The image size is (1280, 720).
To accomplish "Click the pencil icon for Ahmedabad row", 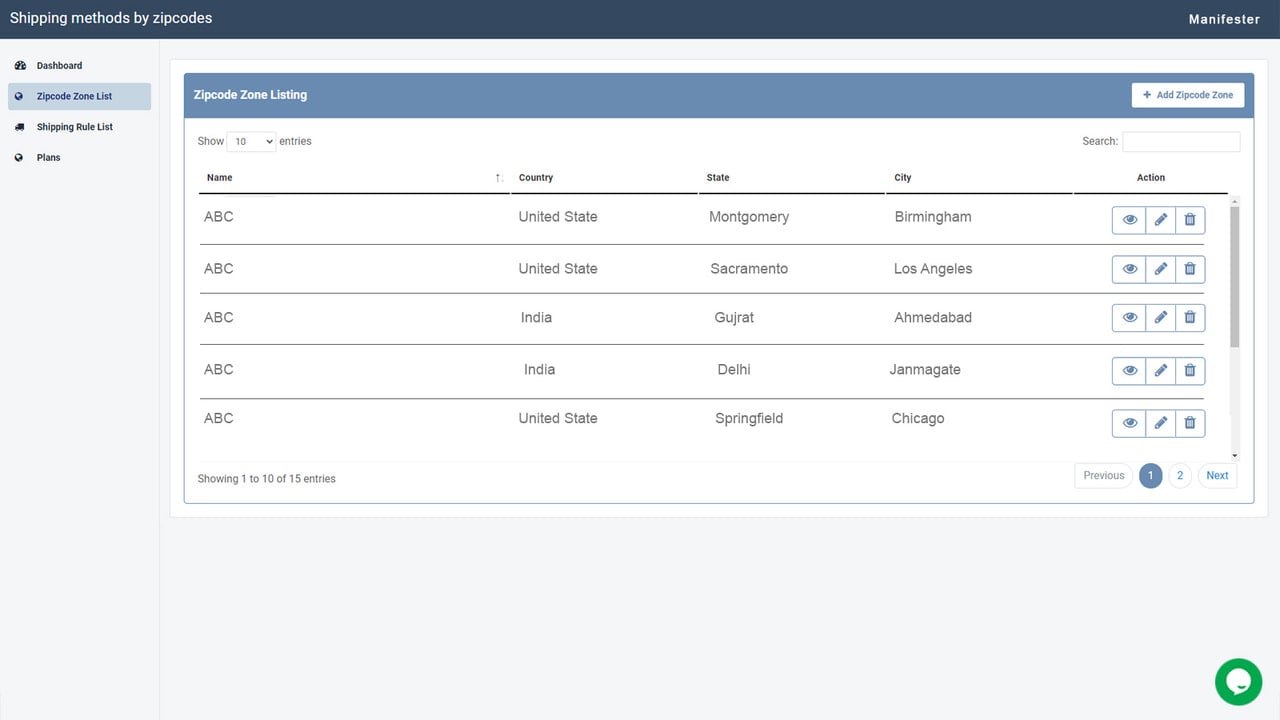I will coord(1160,318).
